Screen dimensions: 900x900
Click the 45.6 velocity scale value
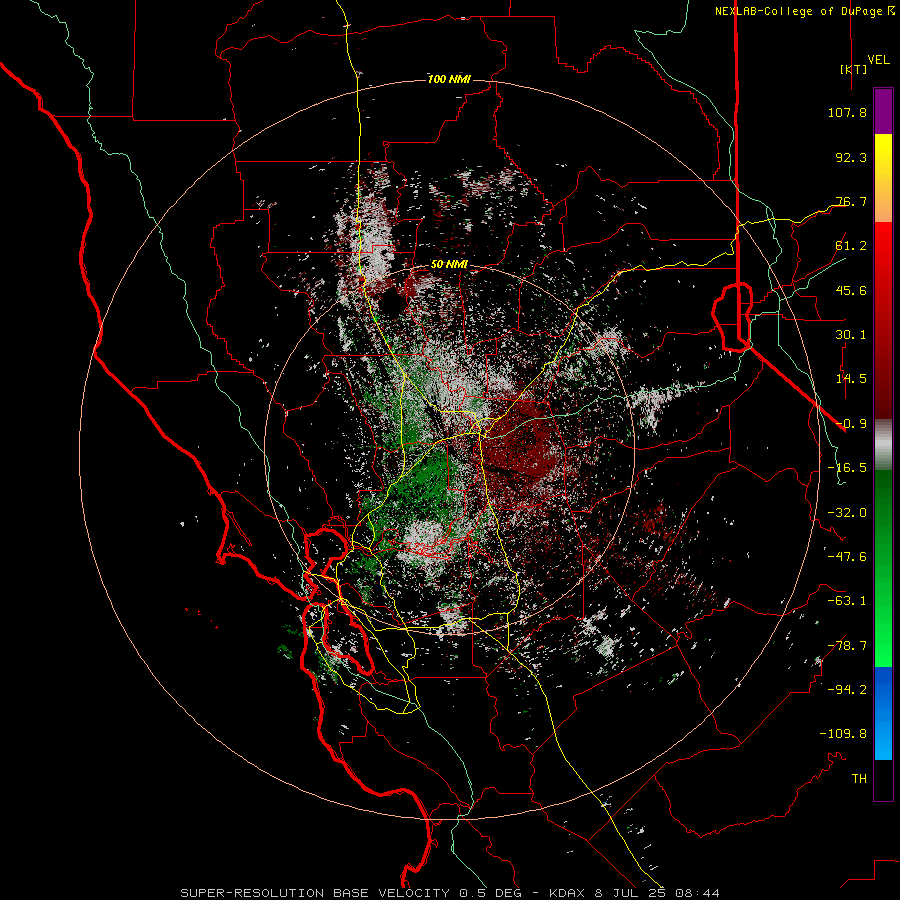(x=851, y=290)
